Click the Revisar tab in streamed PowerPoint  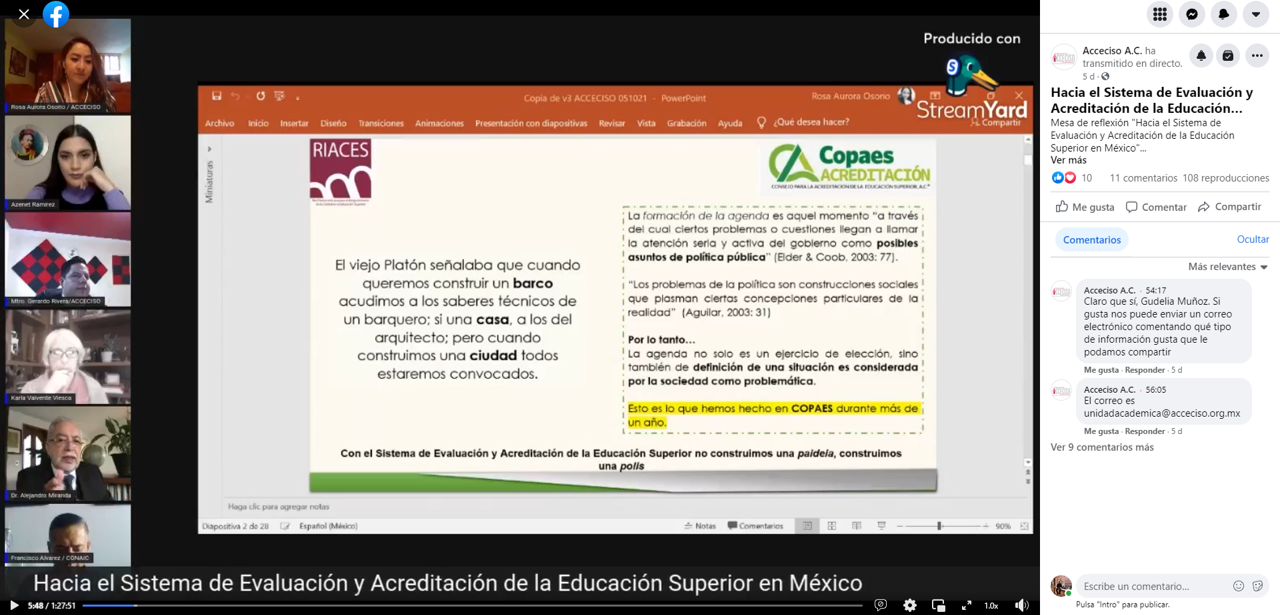[612, 123]
